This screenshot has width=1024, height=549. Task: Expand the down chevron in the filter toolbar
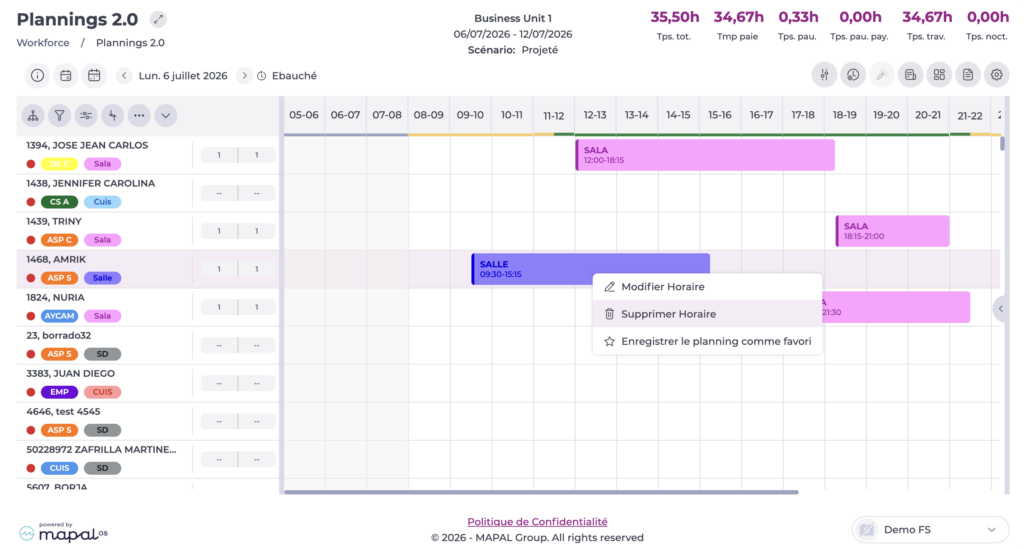coord(166,116)
